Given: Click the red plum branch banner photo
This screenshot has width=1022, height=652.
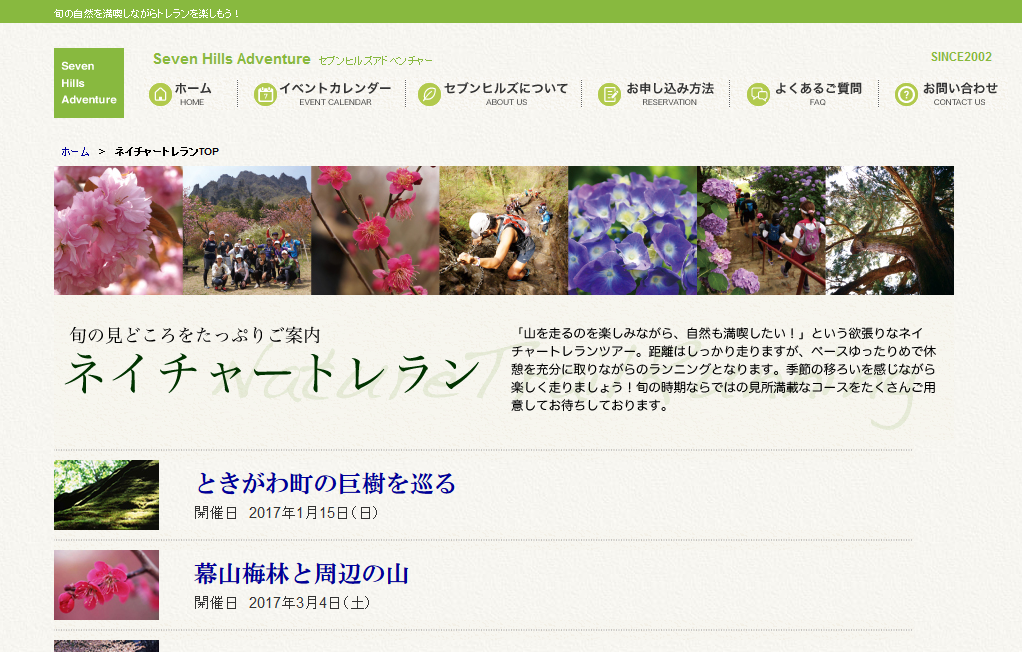Looking at the screenshot, I should click(375, 230).
